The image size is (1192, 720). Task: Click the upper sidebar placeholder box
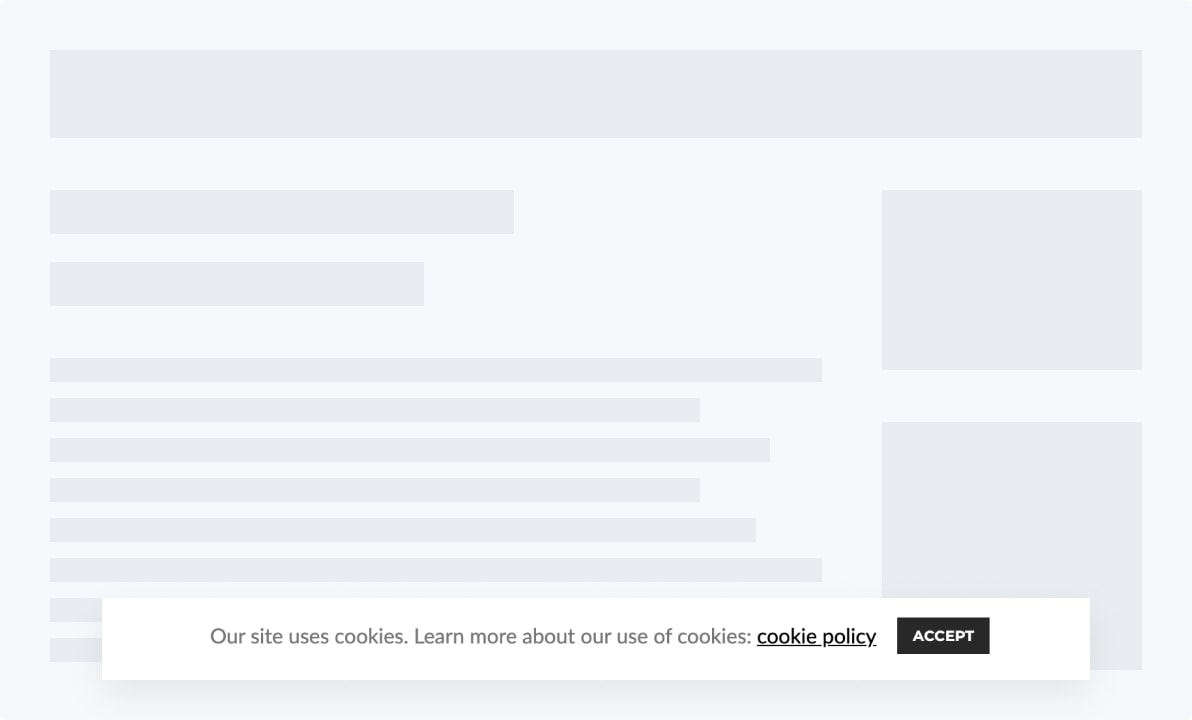tap(1011, 280)
